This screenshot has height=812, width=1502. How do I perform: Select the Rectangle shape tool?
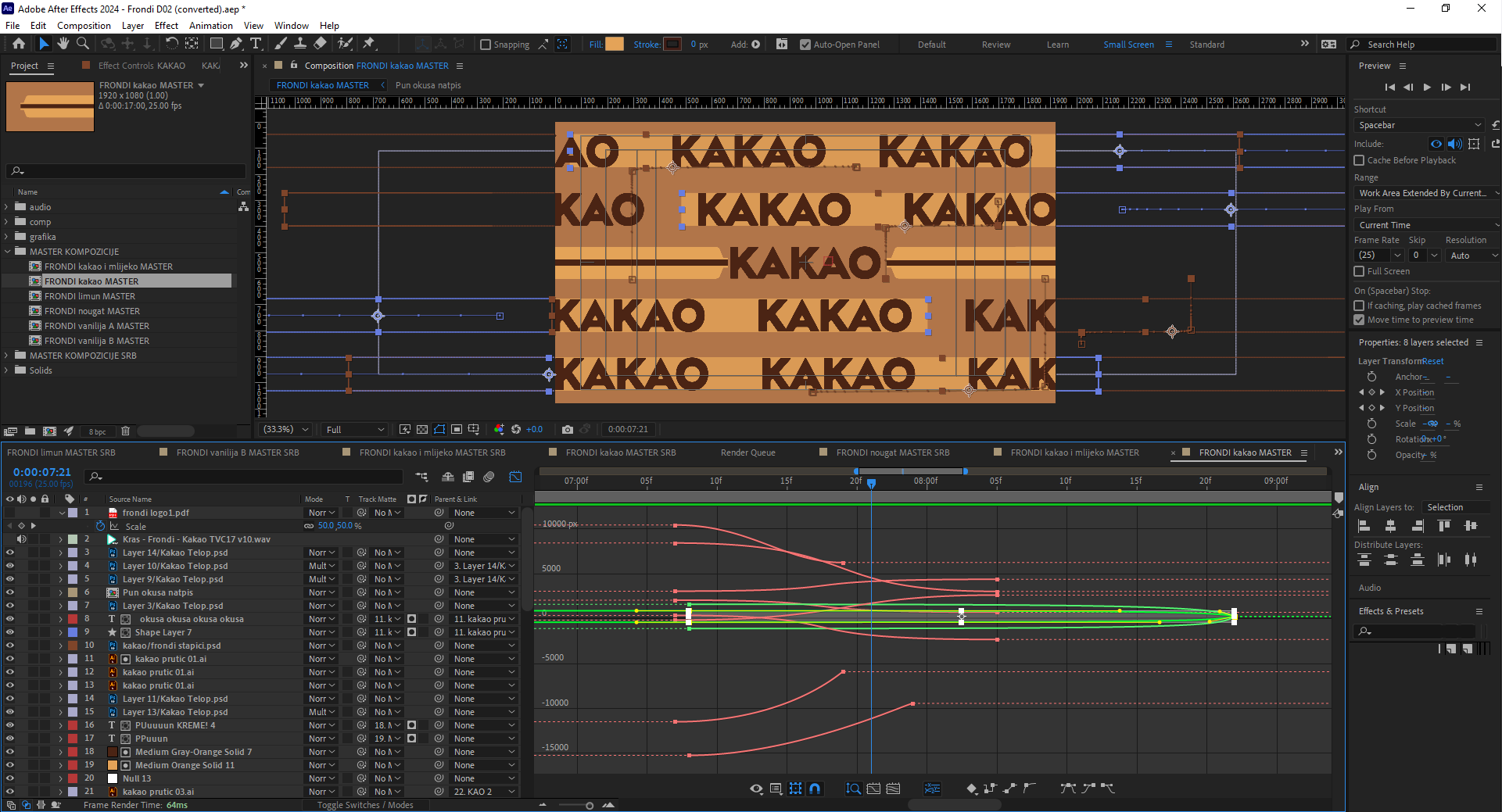[217, 44]
